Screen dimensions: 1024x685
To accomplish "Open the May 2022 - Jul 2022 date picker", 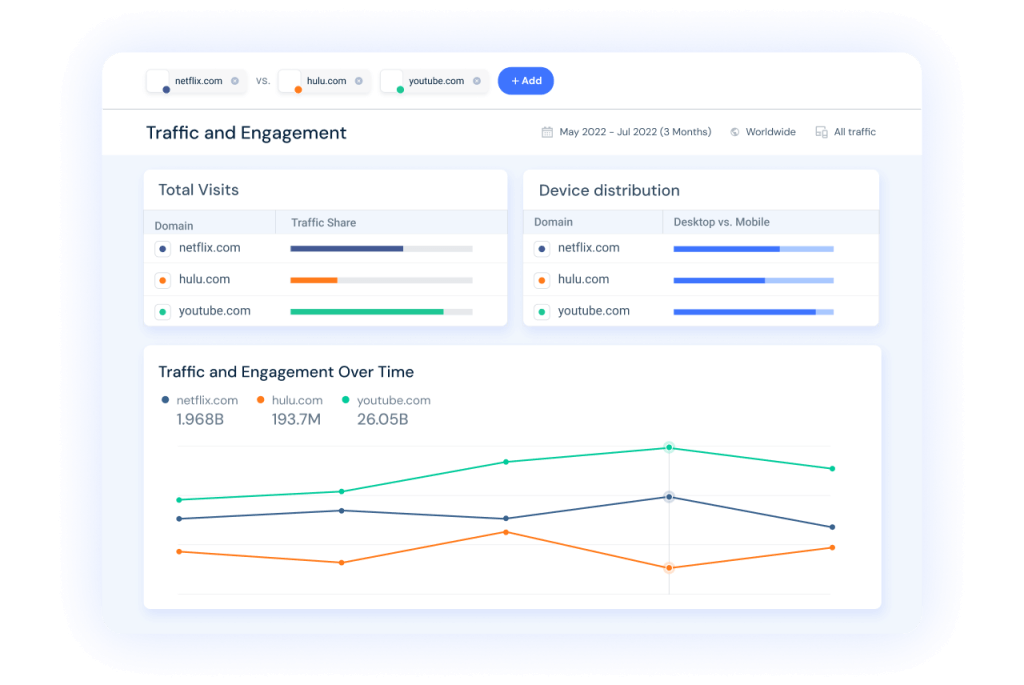I will [x=635, y=132].
